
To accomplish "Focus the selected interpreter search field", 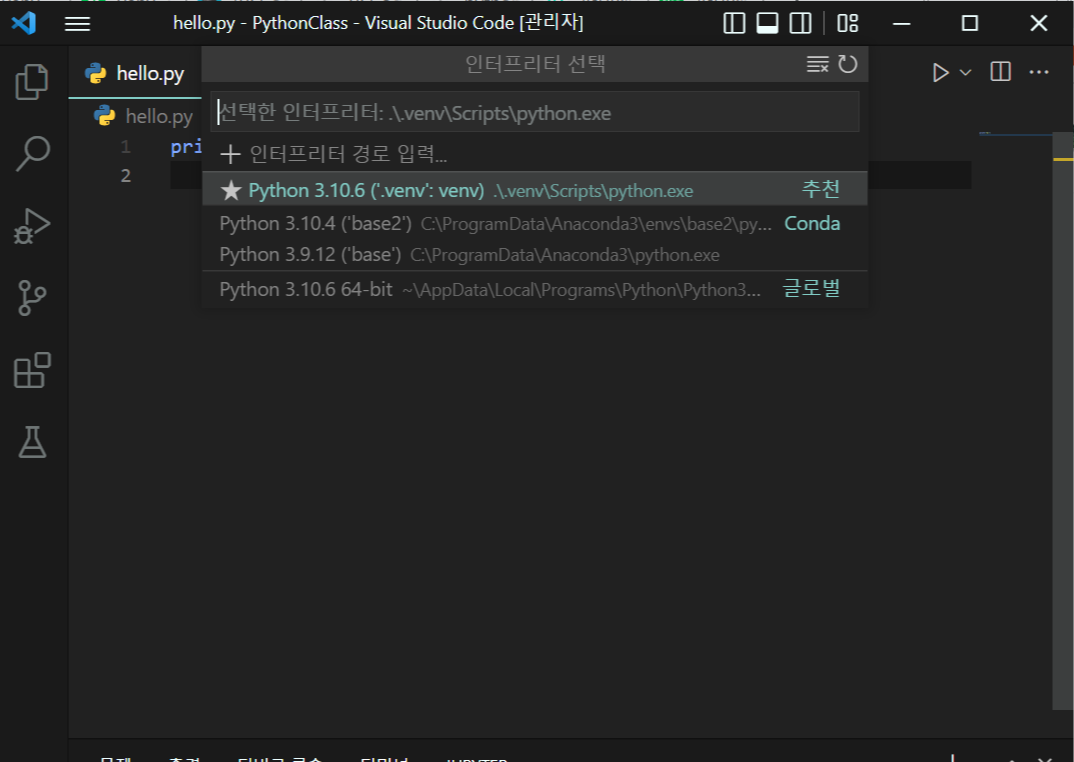I will (535, 112).
